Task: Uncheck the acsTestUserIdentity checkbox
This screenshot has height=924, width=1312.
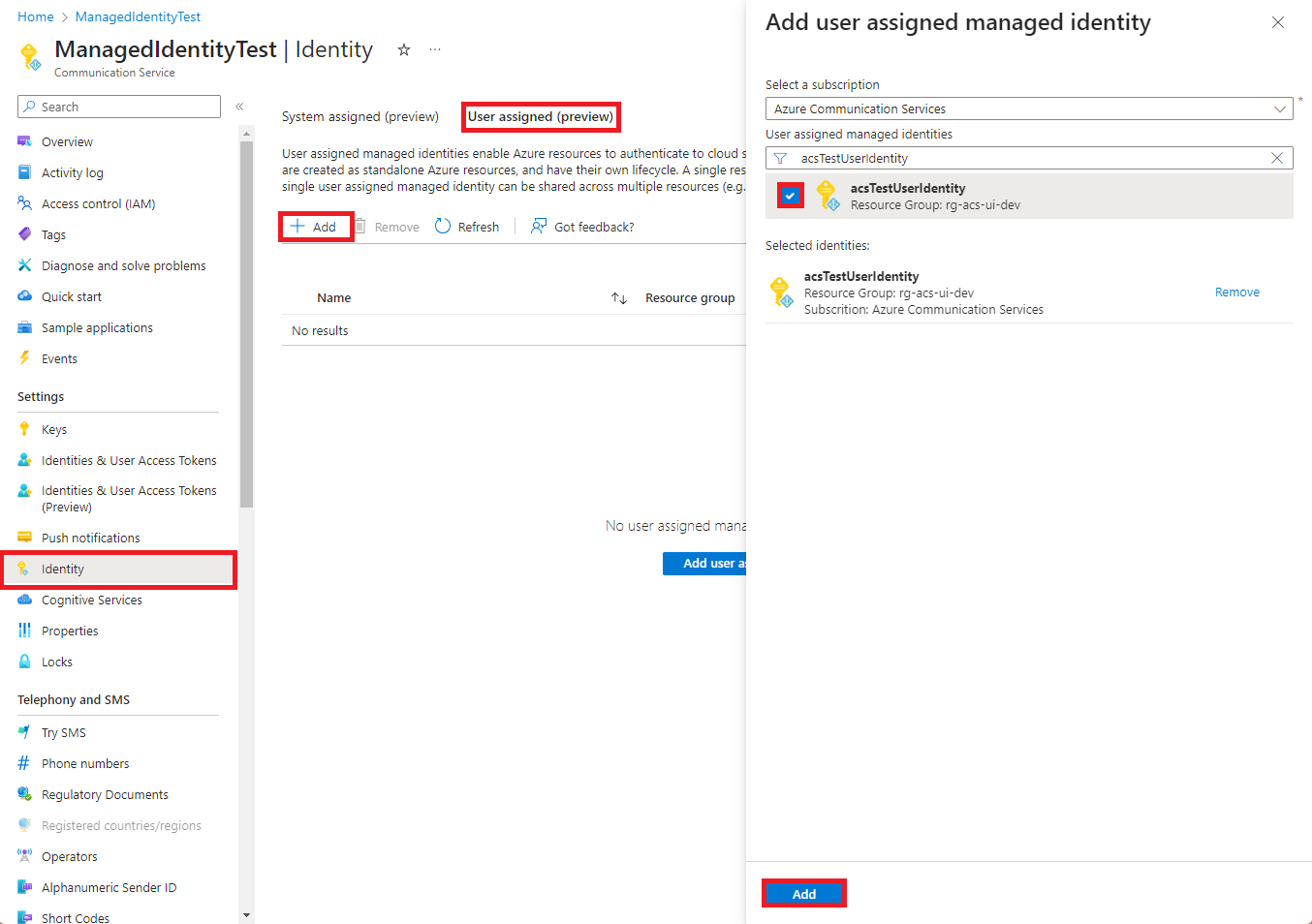Action: coord(791,196)
